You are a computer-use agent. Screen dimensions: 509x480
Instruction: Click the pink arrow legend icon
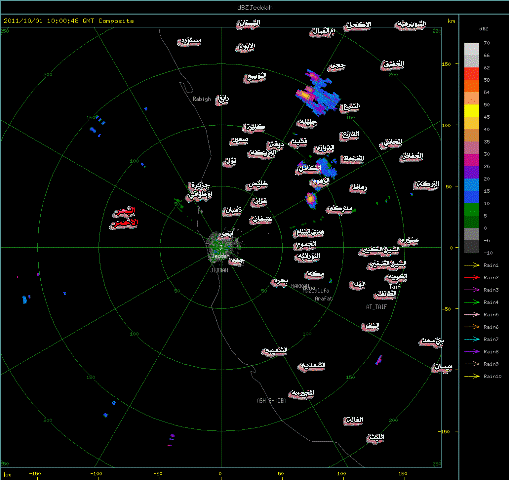pyautogui.click(x=472, y=315)
